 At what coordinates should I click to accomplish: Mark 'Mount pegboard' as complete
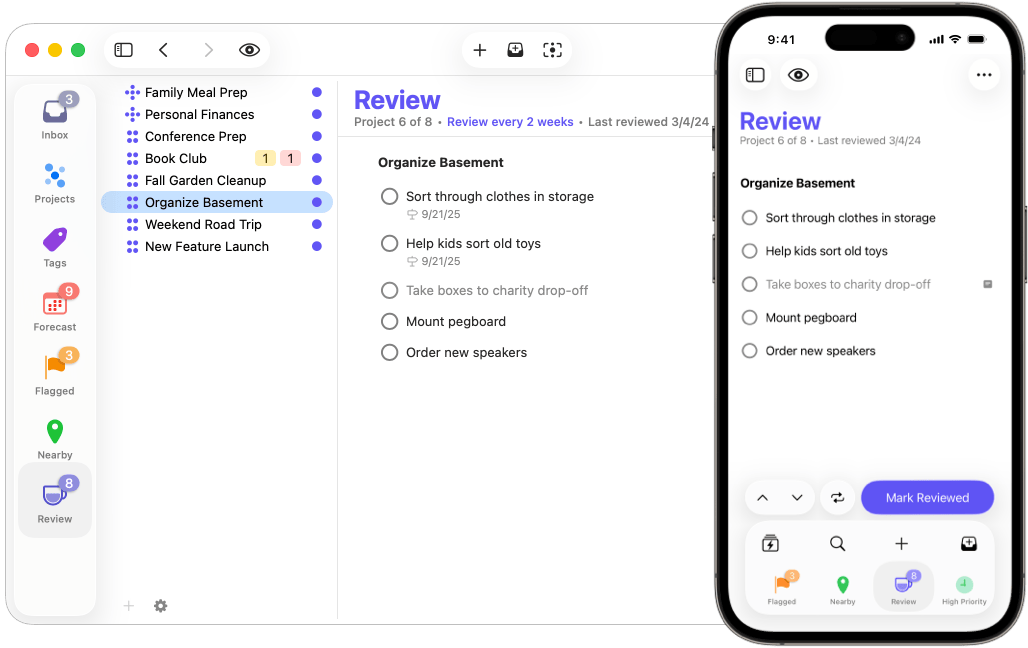click(389, 321)
